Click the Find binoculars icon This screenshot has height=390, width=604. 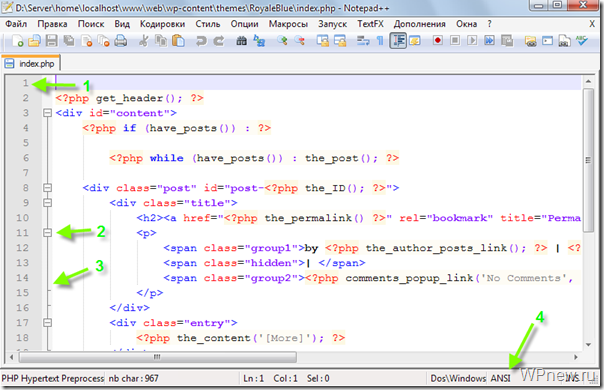tap(242, 40)
